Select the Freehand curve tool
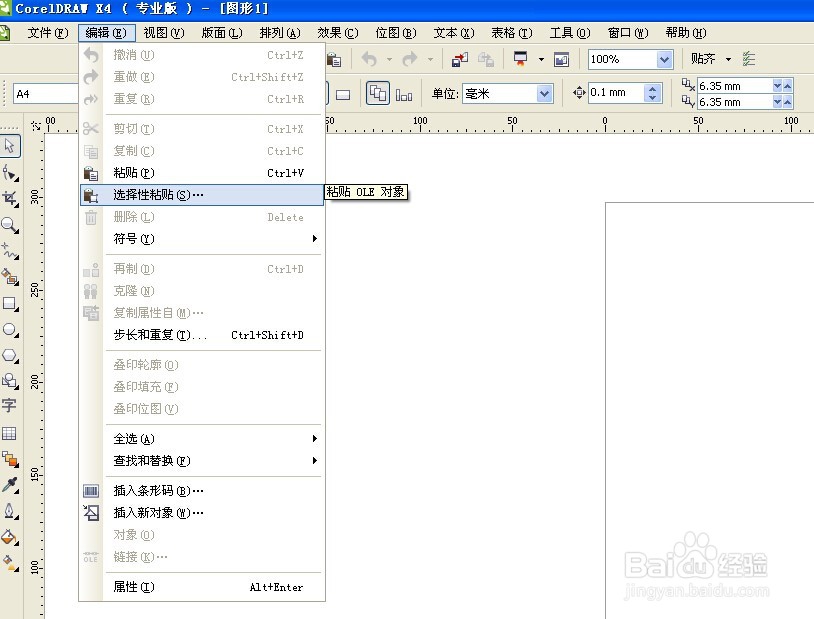Screen dimensions: 814x619 pyautogui.click(x=10, y=251)
